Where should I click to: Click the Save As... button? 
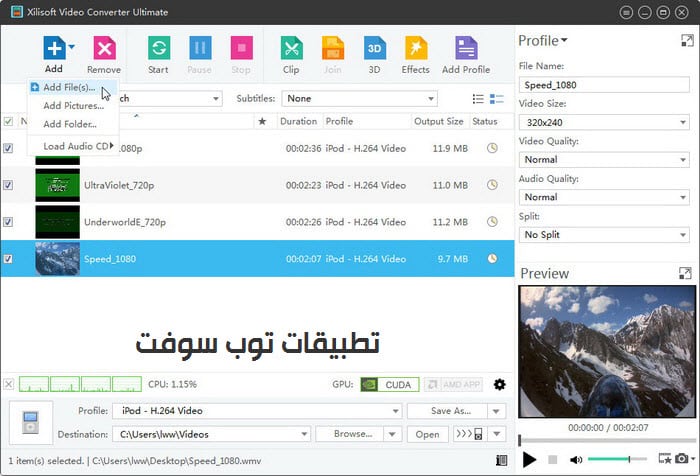pyautogui.click(x=447, y=411)
